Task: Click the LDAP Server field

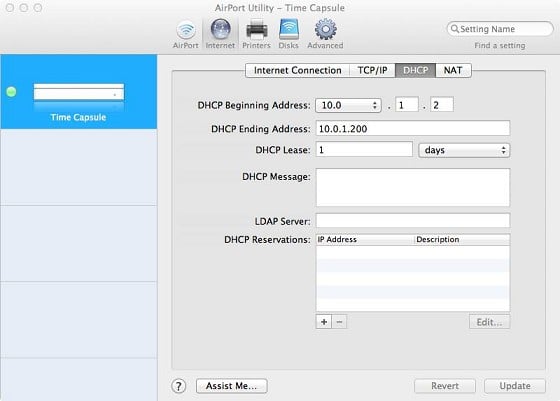Action: 413,221
